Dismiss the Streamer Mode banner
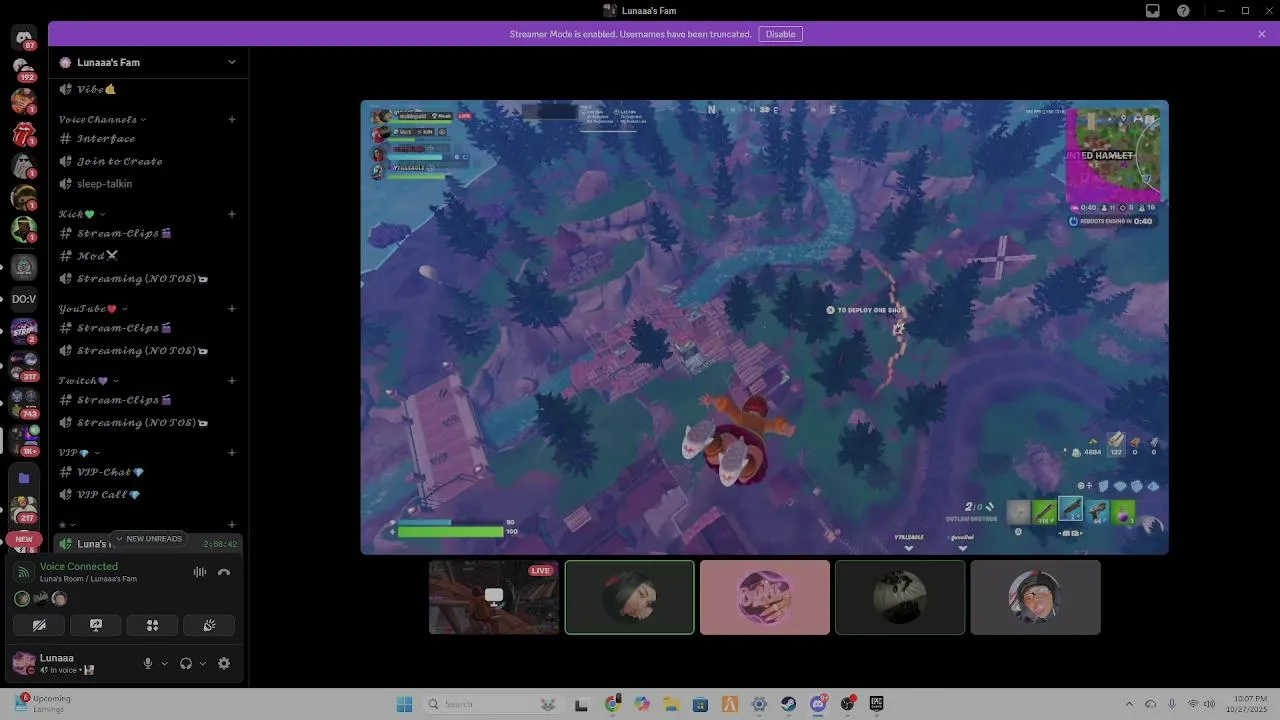This screenshot has height=720, width=1280. click(x=1262, y=34)
